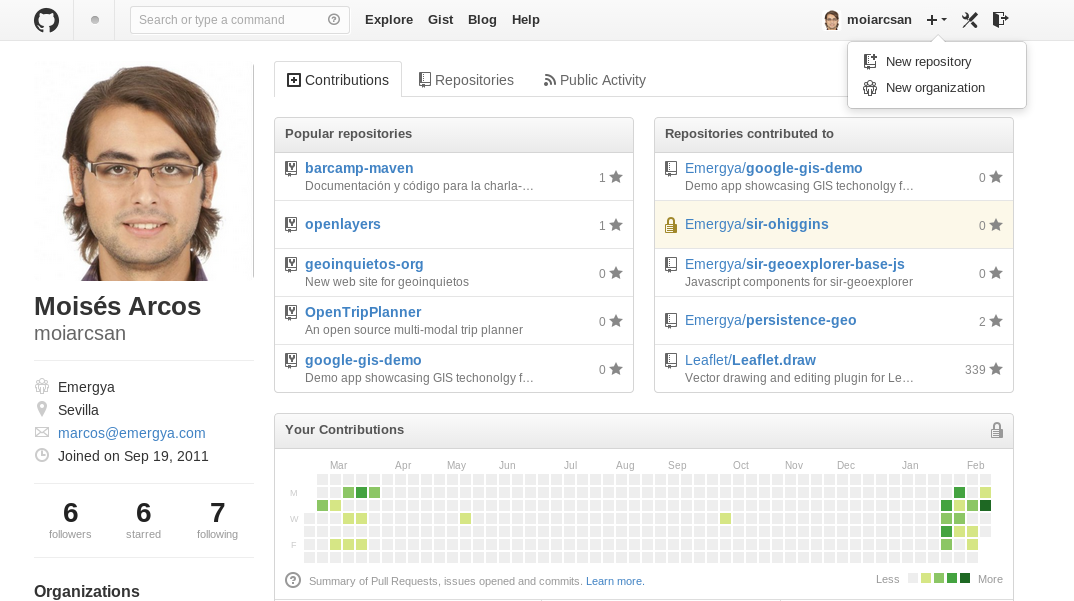1074x601 pixels.
Task: Click the OpenTripPlanner fork repo icon
Action: [291, 312]
